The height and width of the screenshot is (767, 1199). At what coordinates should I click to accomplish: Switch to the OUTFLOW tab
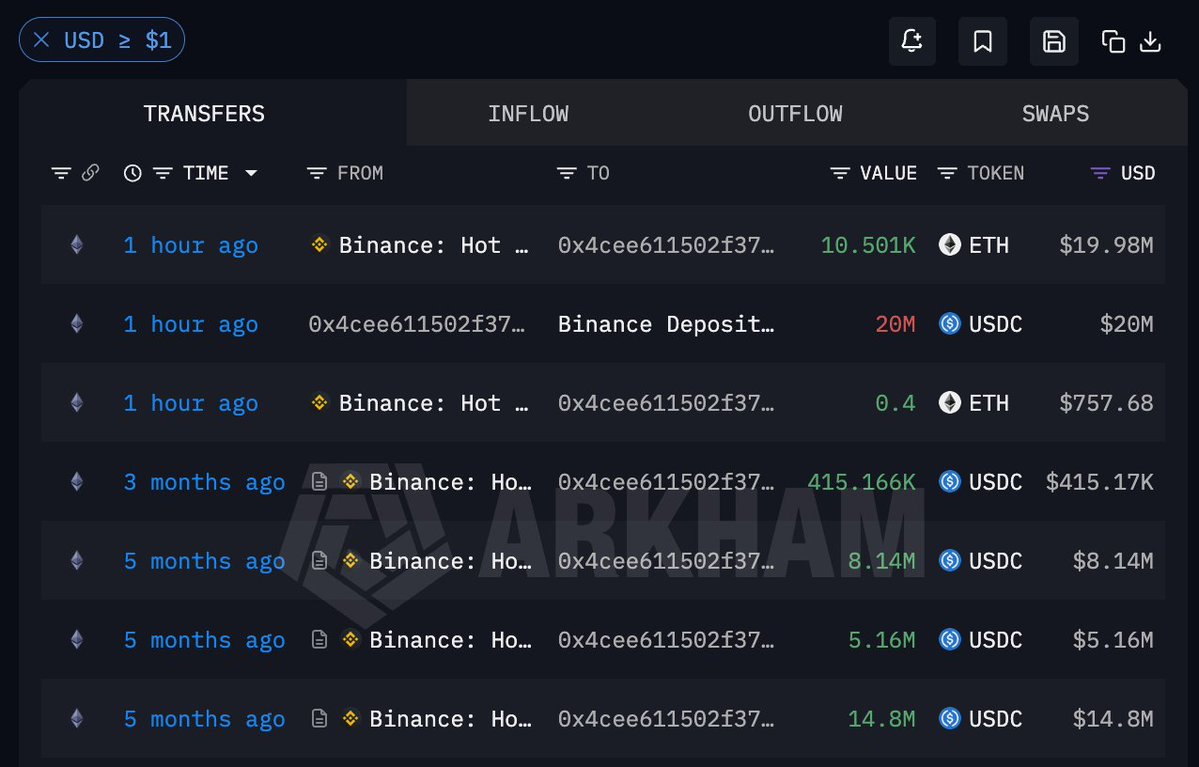click(x=795, y=113)
